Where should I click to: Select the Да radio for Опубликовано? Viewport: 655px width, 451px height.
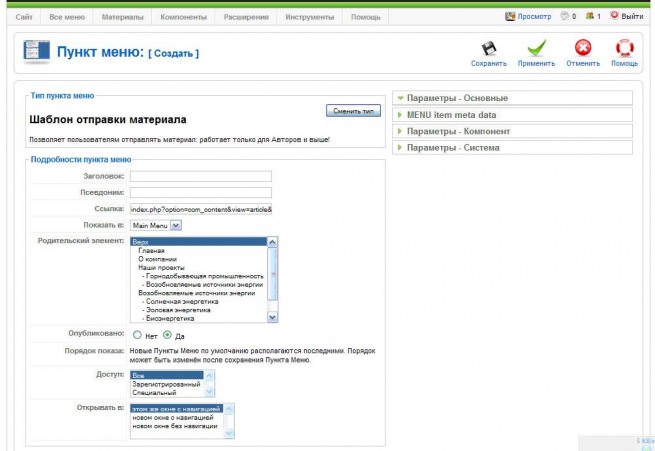tap(167, 335)
